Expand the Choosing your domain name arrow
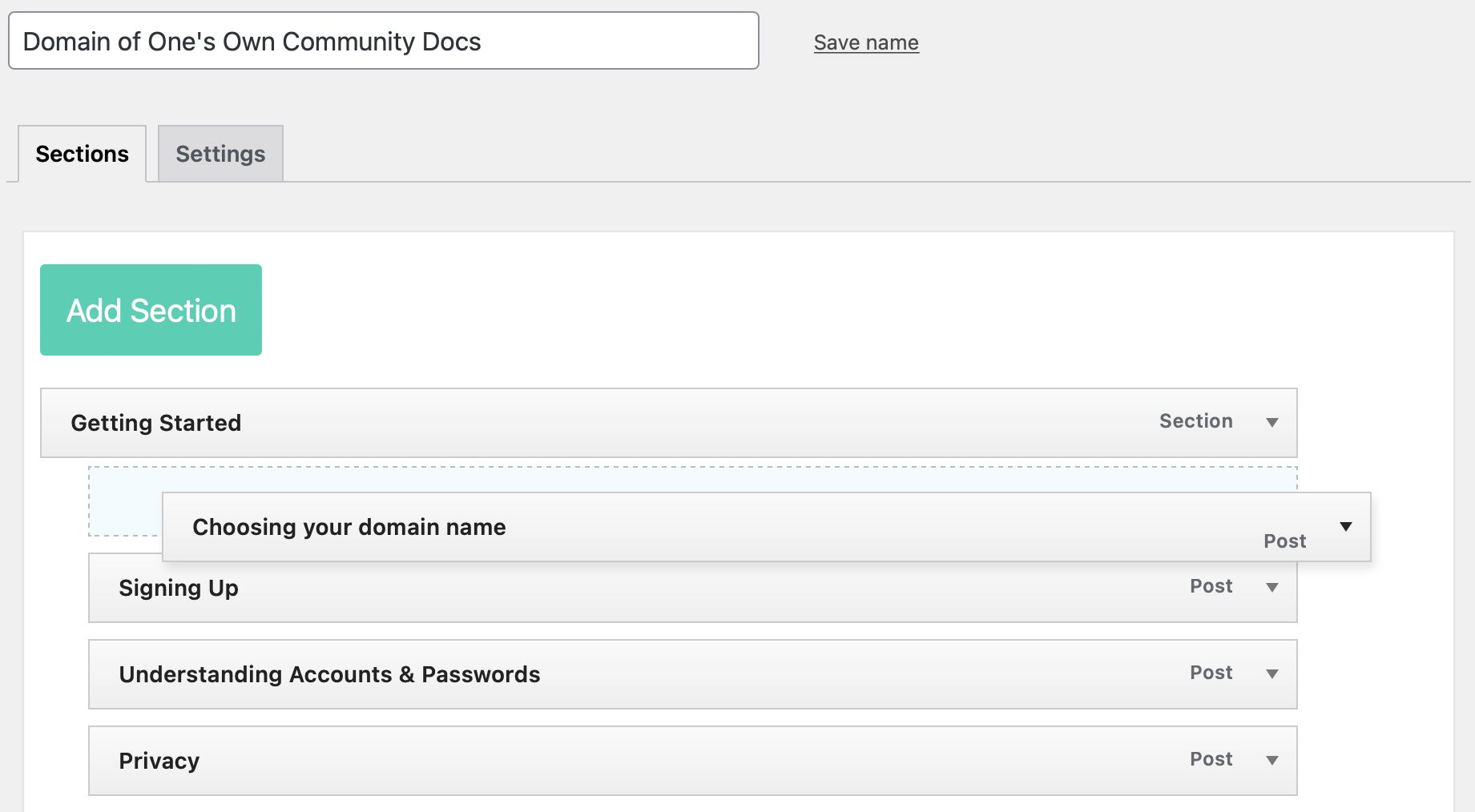 (1346, 526)
